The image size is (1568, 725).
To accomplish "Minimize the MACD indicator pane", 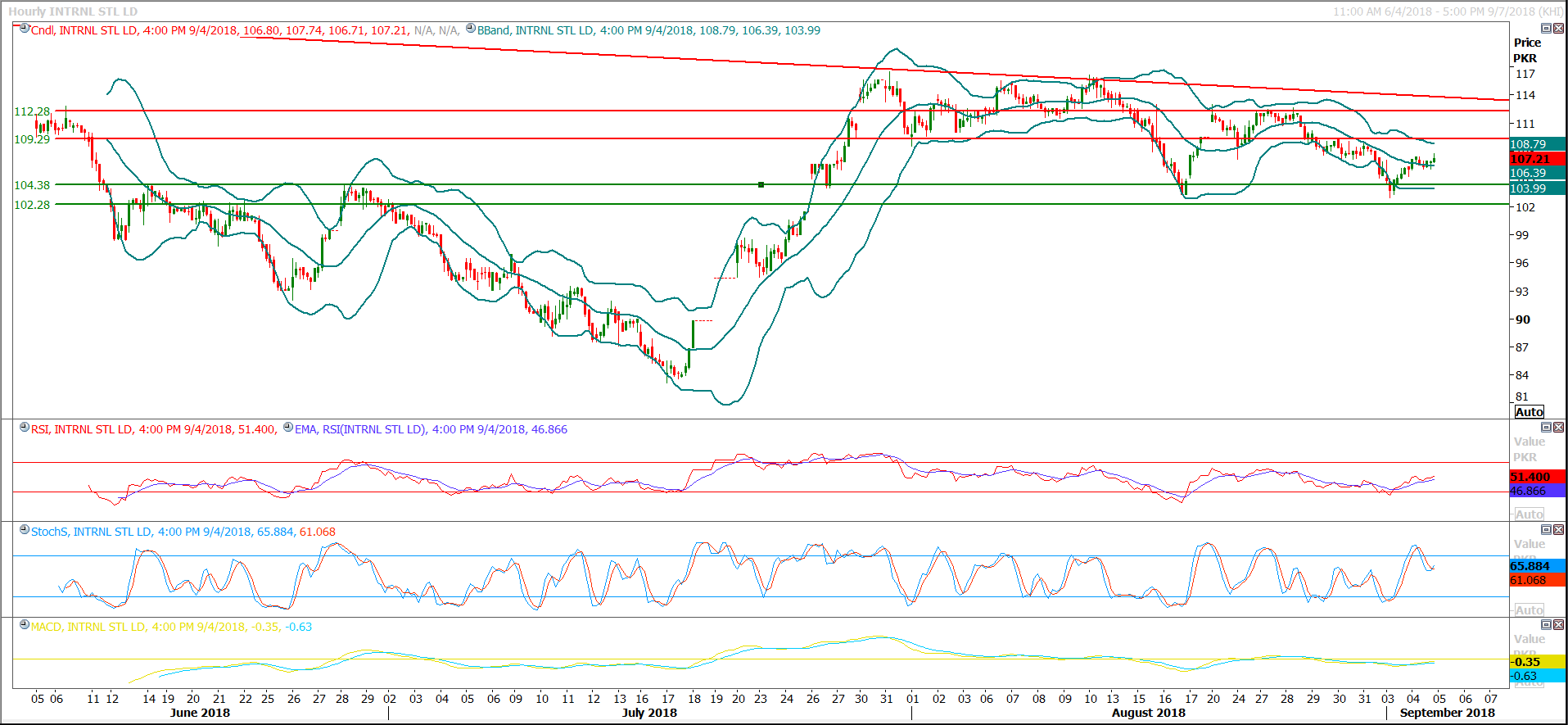I will tap(1547, 625).
